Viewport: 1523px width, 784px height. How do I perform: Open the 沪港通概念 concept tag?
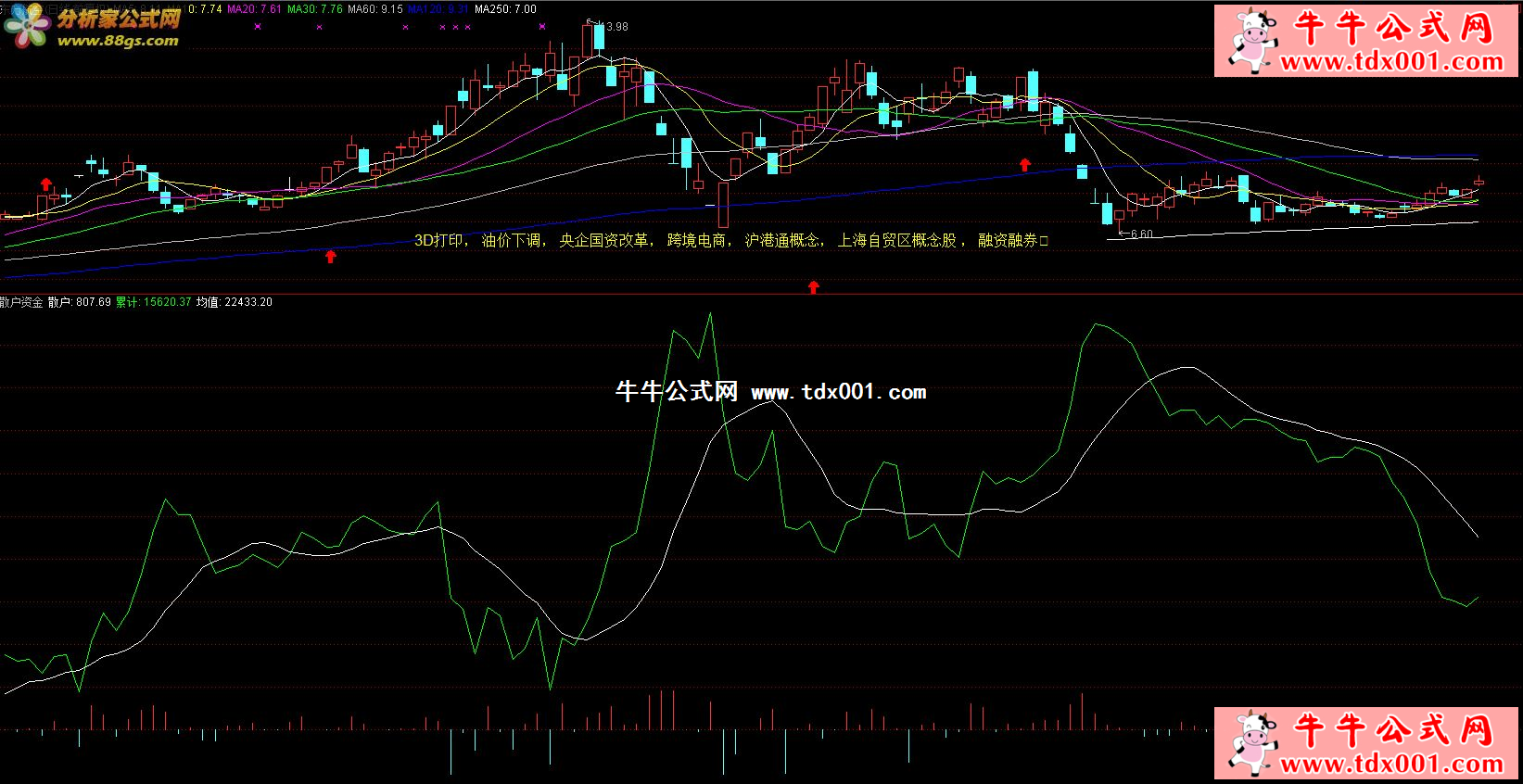[x=782, y=240]
